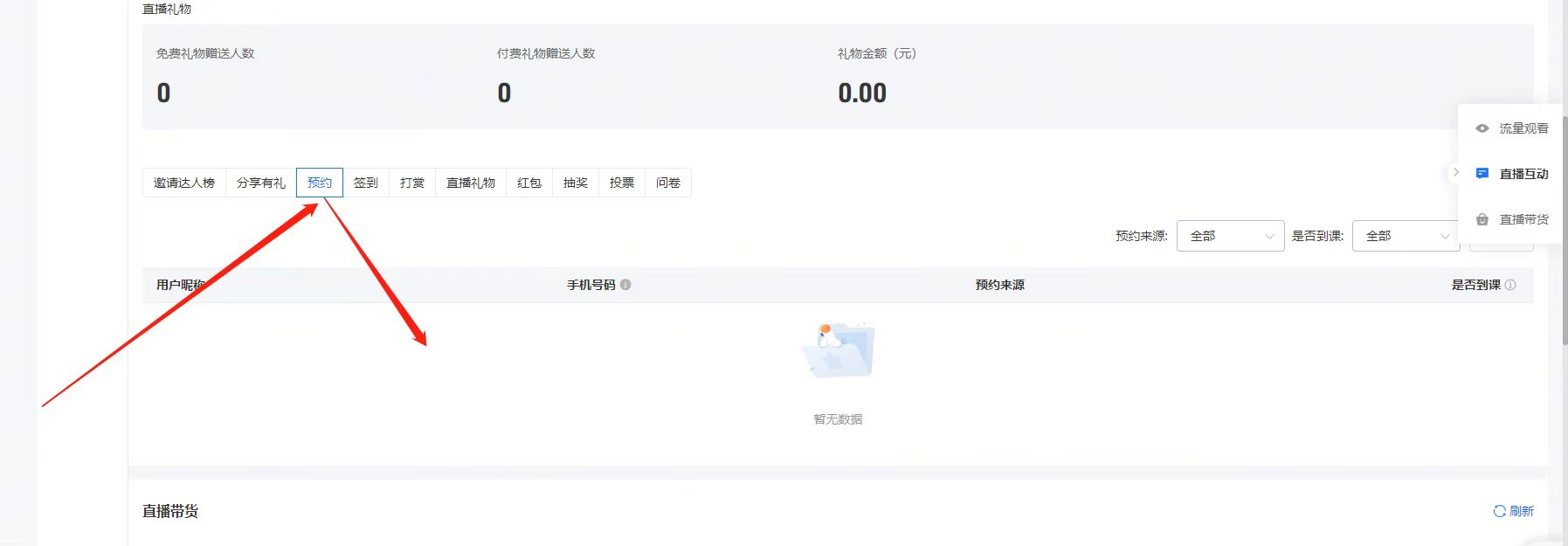
Task: Collapse the side navigation panel arrow
Action: point(1455,173)
